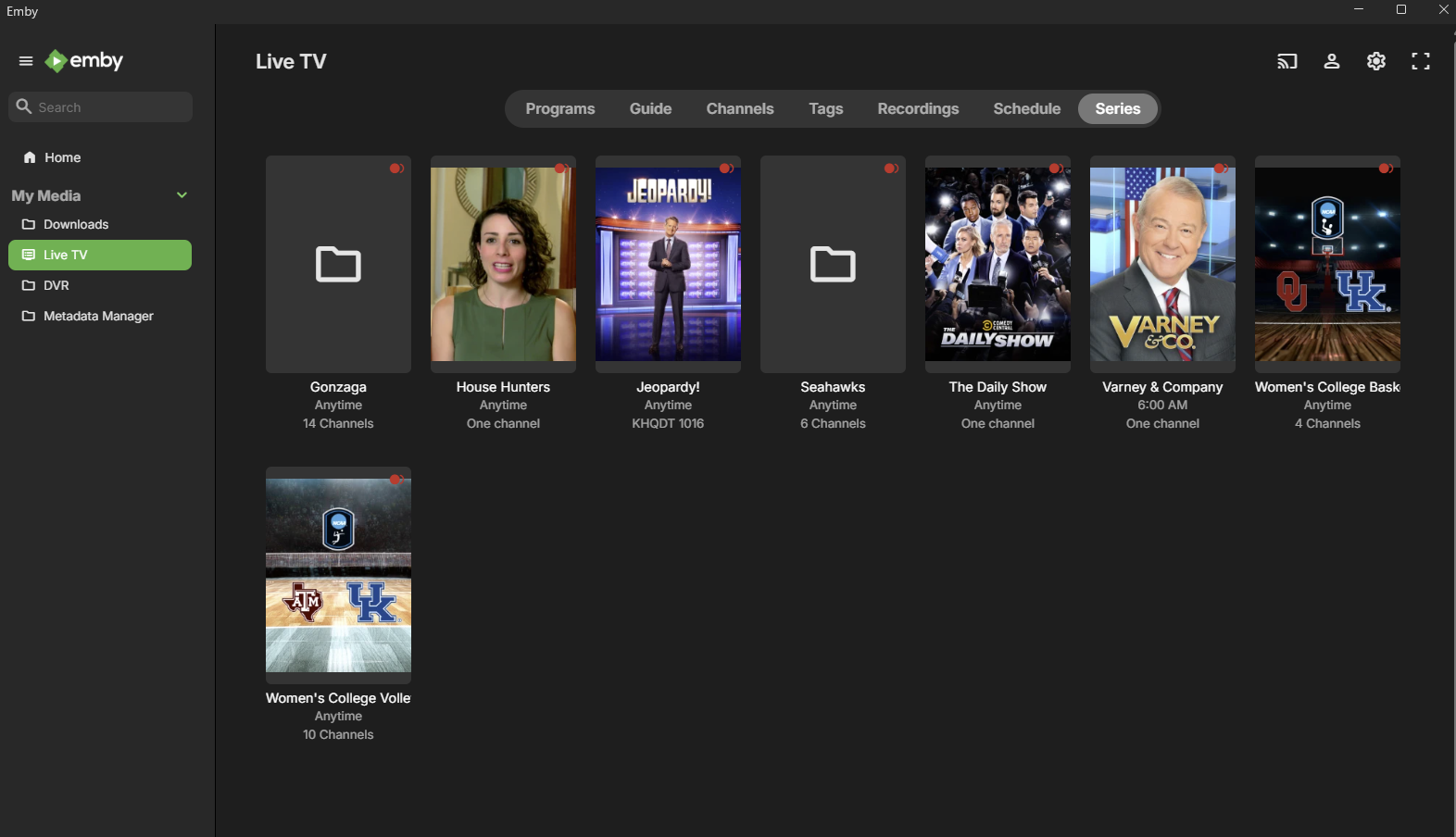This screenshot has height=837, width=1456.
Task: Open DVR in the sidebar
Action: tap(100, 285)
